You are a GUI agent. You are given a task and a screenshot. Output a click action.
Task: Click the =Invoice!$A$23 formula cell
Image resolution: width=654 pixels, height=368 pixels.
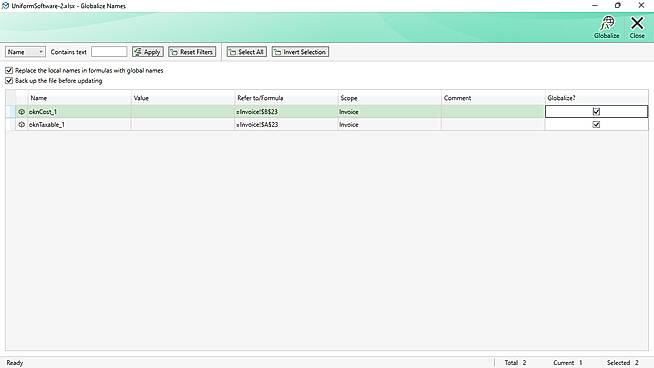(286, 124)
